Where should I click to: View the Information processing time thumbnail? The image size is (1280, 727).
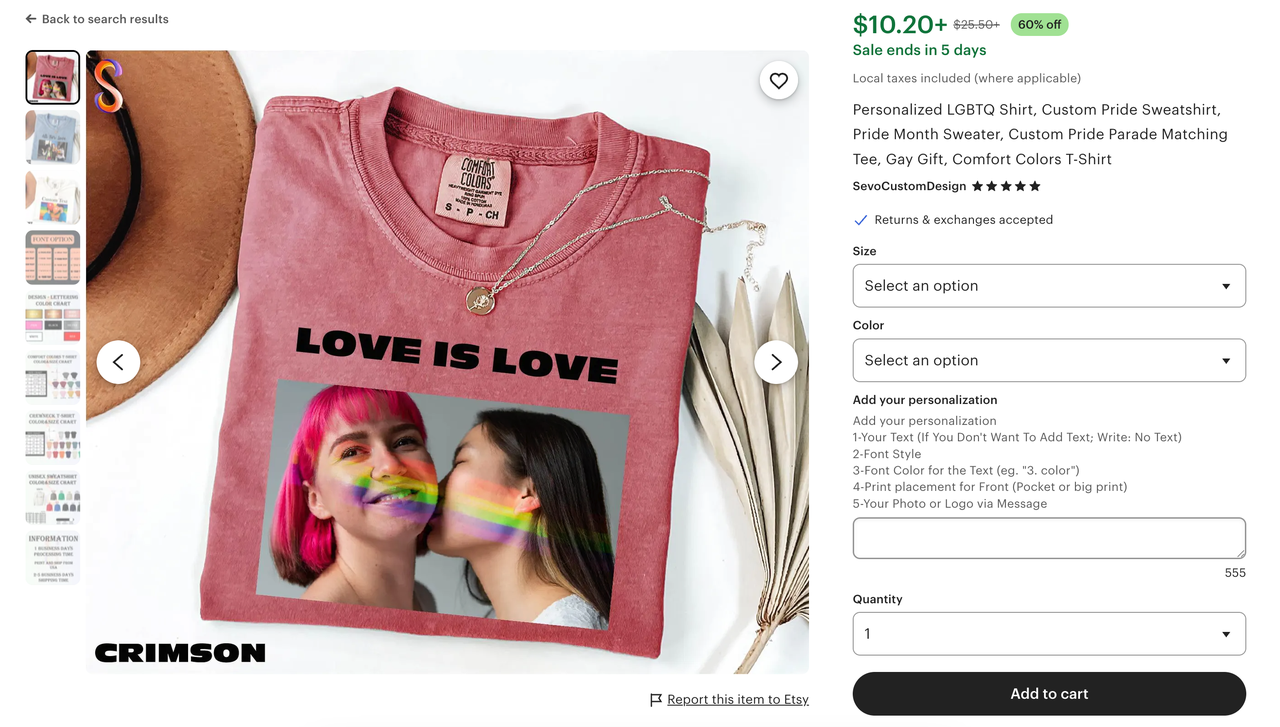coord(53,558)
